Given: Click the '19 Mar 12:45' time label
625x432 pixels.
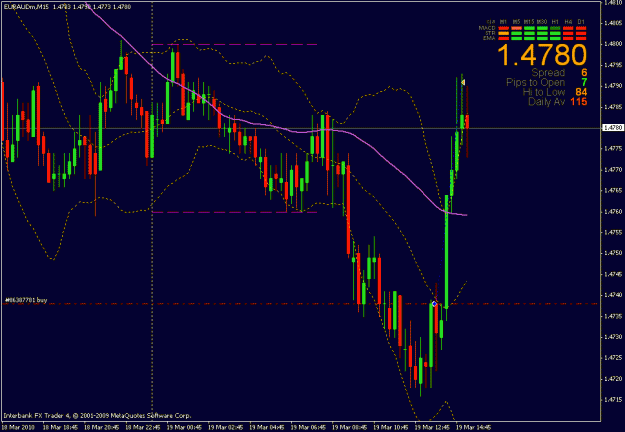Looking at the screenshot, I should 432,427.
